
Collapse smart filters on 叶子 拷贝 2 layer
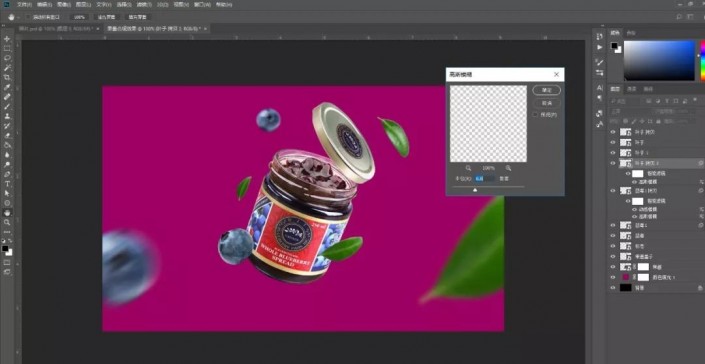701,163
